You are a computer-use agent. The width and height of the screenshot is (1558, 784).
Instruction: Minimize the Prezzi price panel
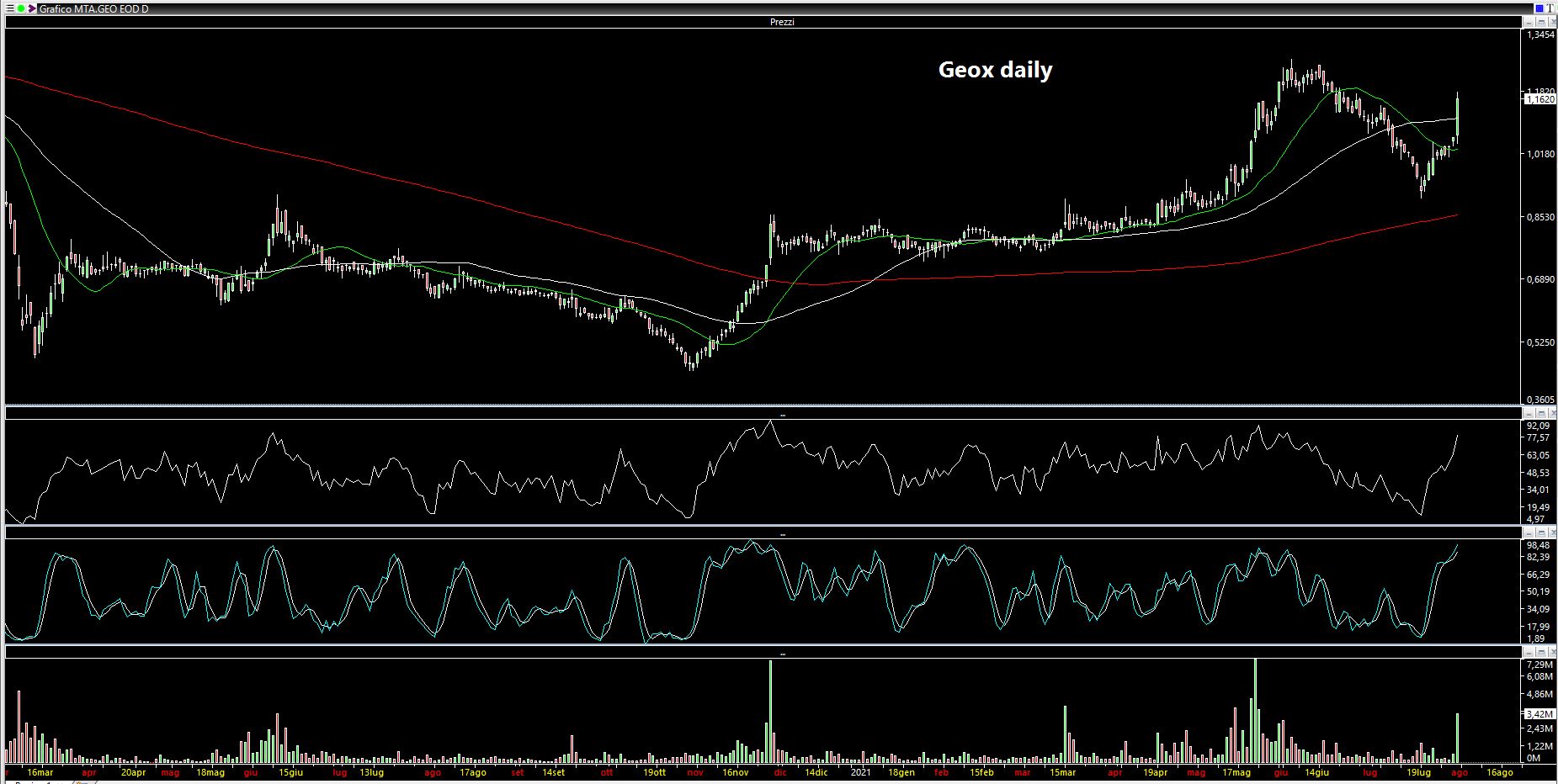1529,22
